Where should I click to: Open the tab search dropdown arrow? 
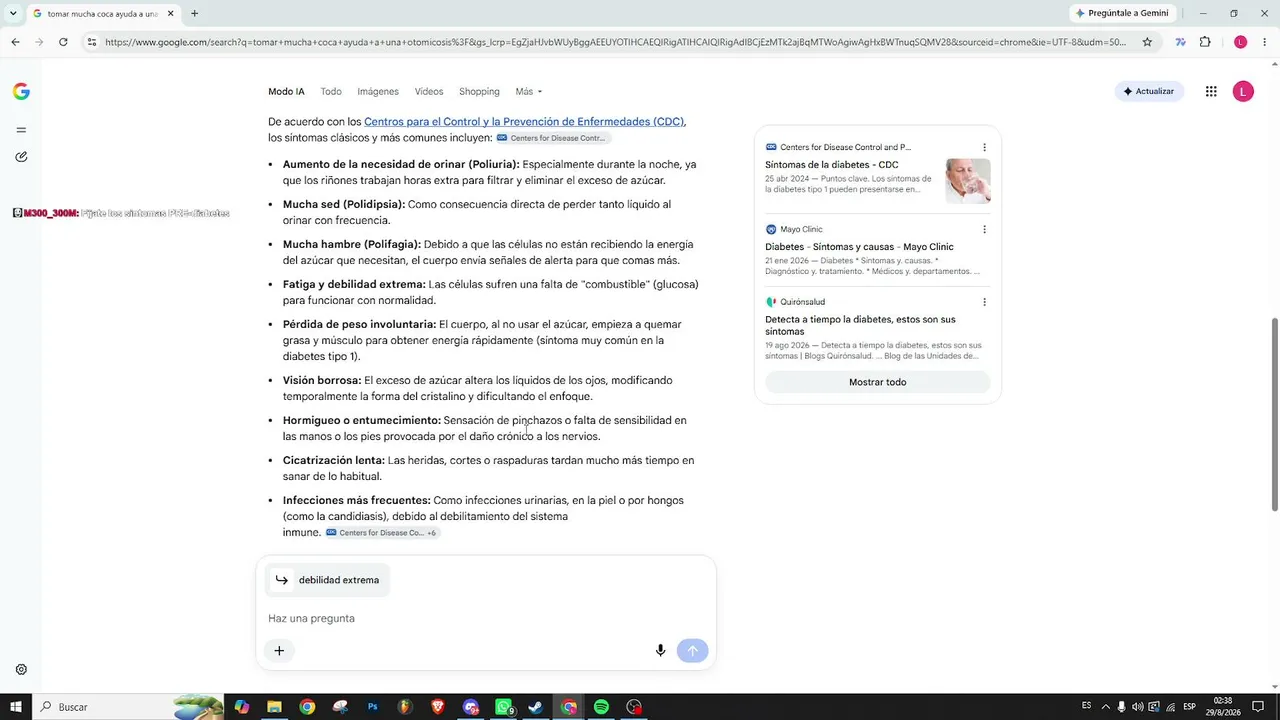tap(12, 14)
